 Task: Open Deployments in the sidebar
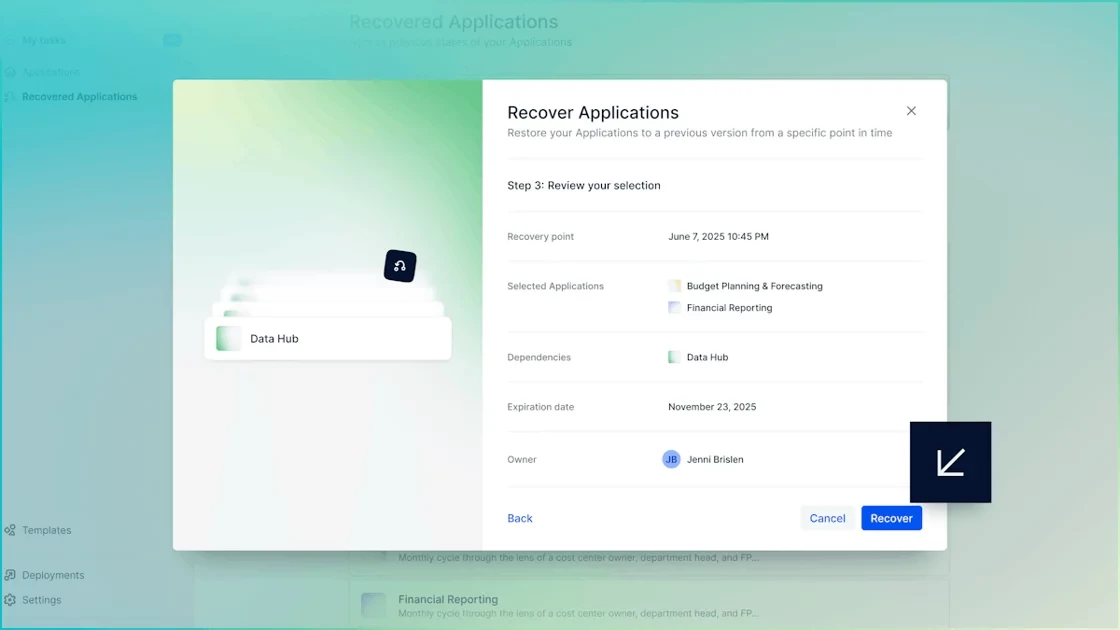pos(53,575)
